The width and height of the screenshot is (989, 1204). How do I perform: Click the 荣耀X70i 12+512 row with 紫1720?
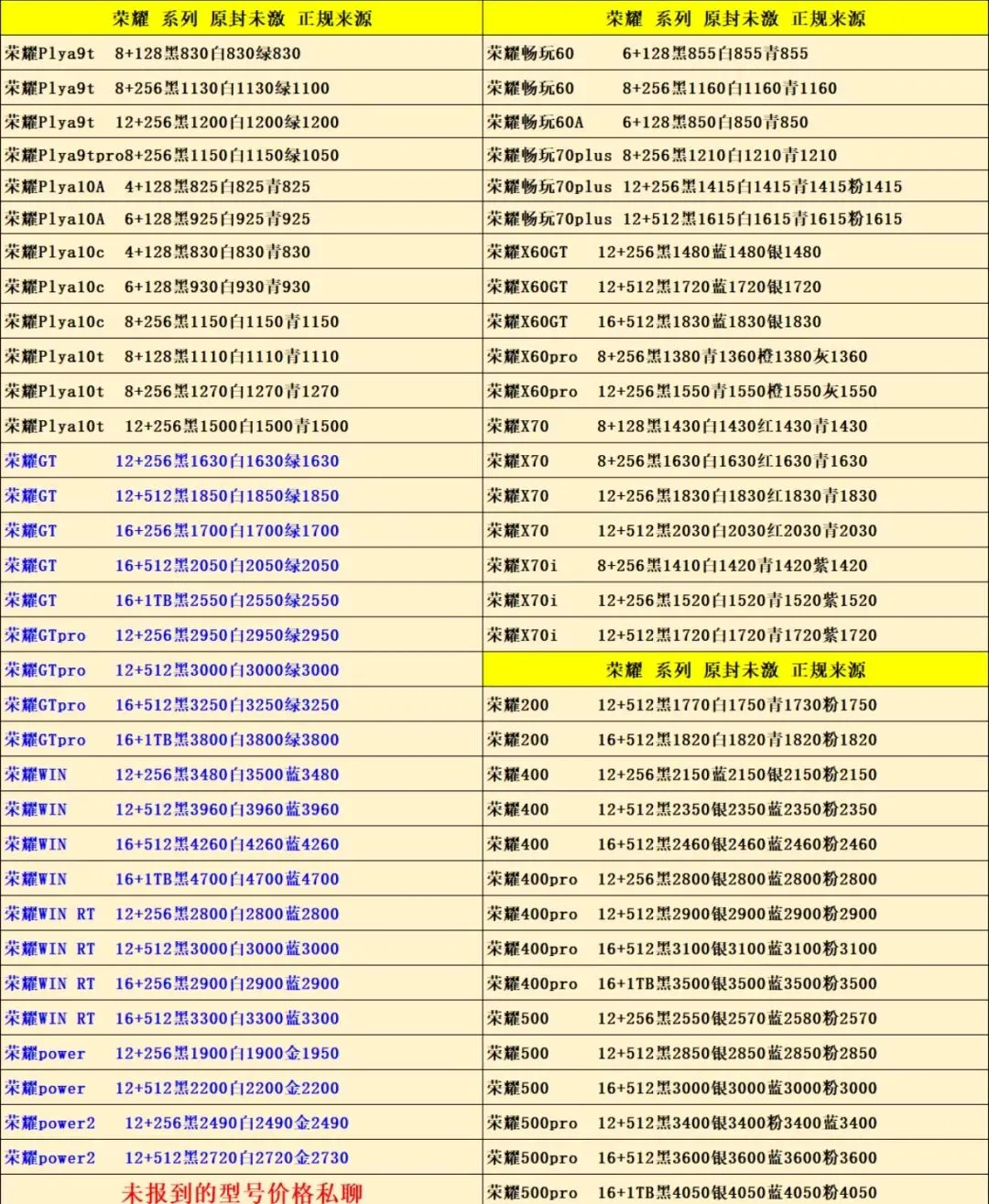[x=735, y=635]
